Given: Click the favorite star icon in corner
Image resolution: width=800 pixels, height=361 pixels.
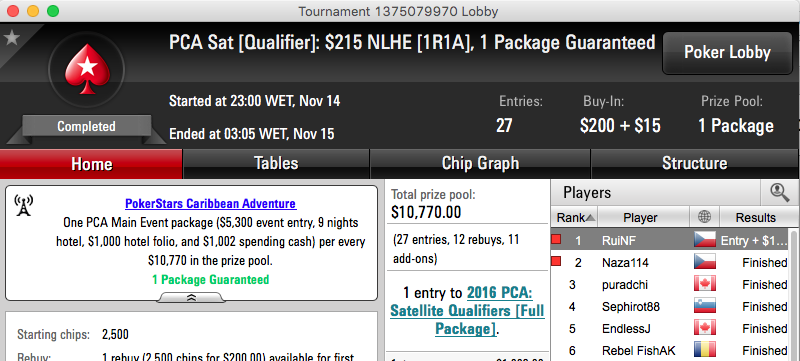Looking at the screenshot, I should (11, 38).
